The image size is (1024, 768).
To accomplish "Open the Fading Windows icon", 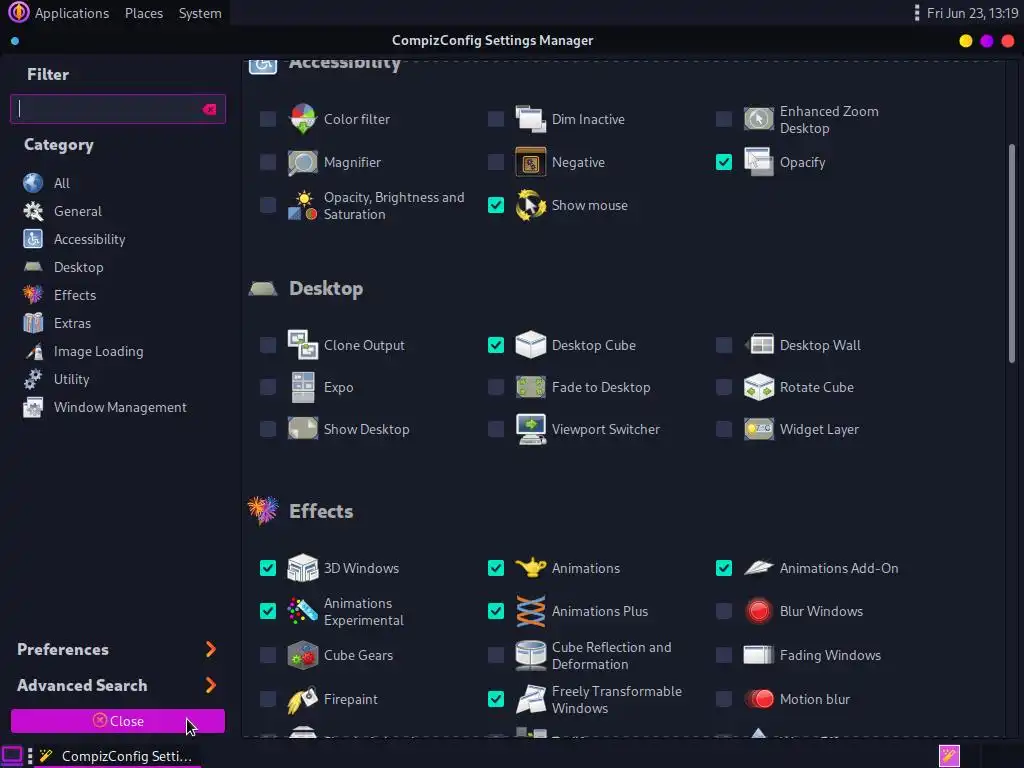I will point(758,655).
